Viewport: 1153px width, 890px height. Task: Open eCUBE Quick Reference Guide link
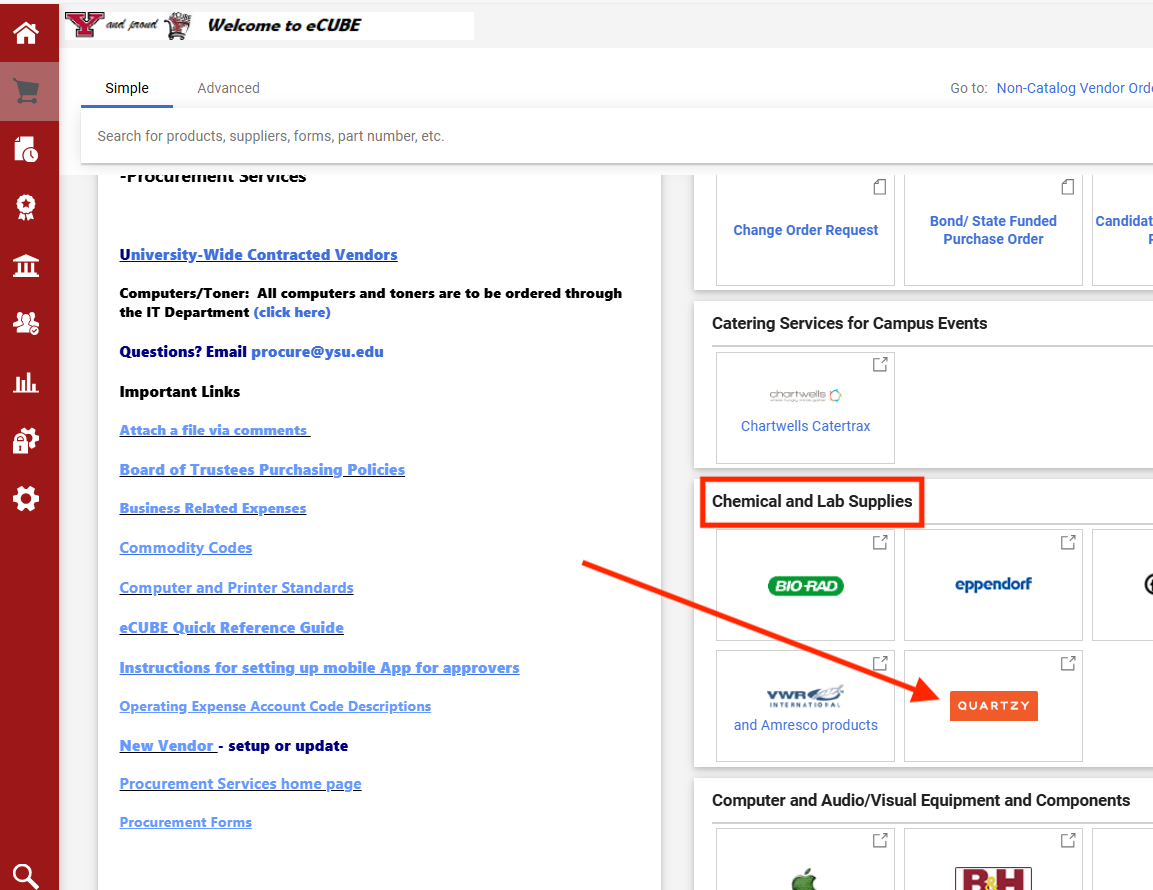(231, 627)
